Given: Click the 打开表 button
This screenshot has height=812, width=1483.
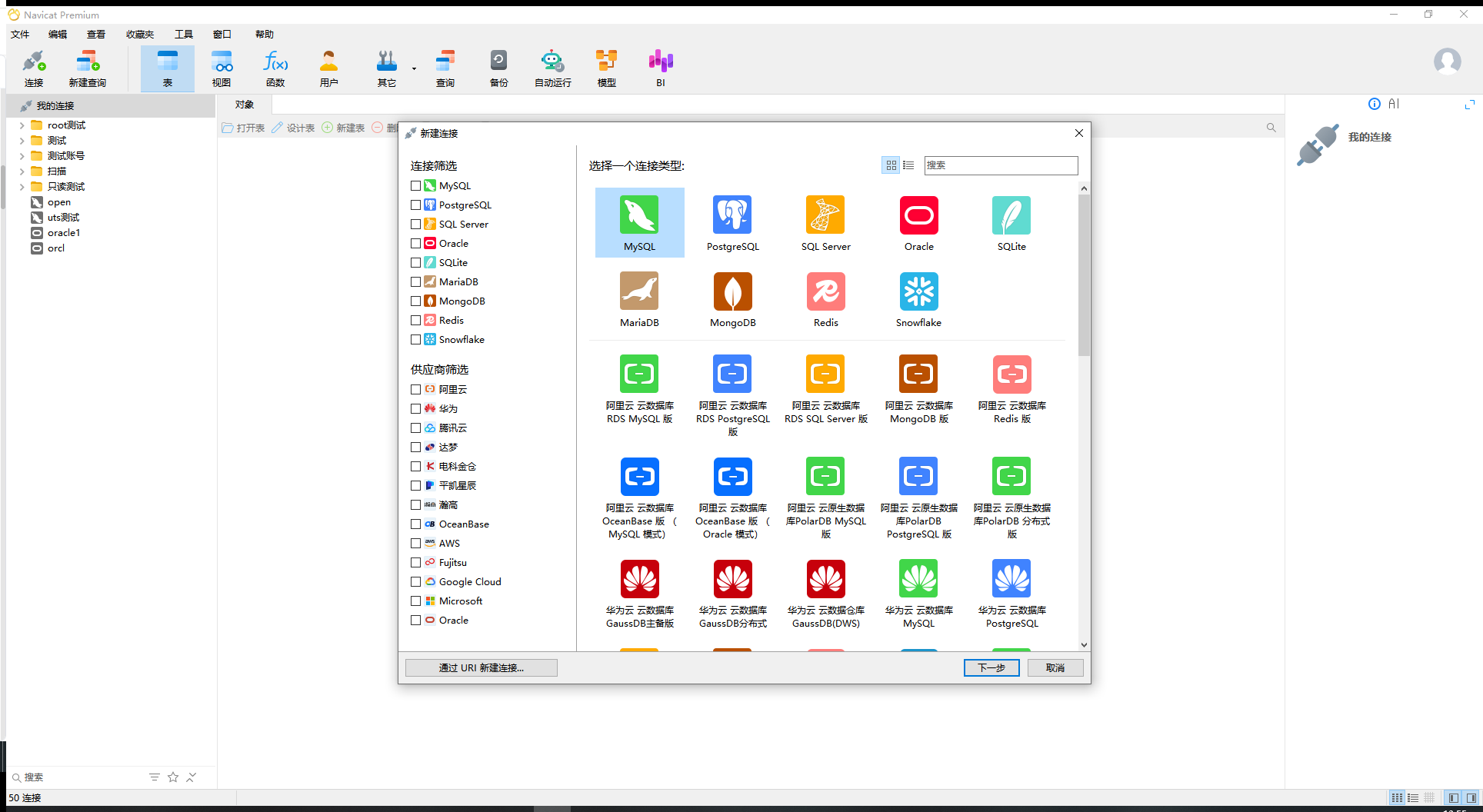Looking at the screenshot, I should pyautogui.click(x=243, y=128).
